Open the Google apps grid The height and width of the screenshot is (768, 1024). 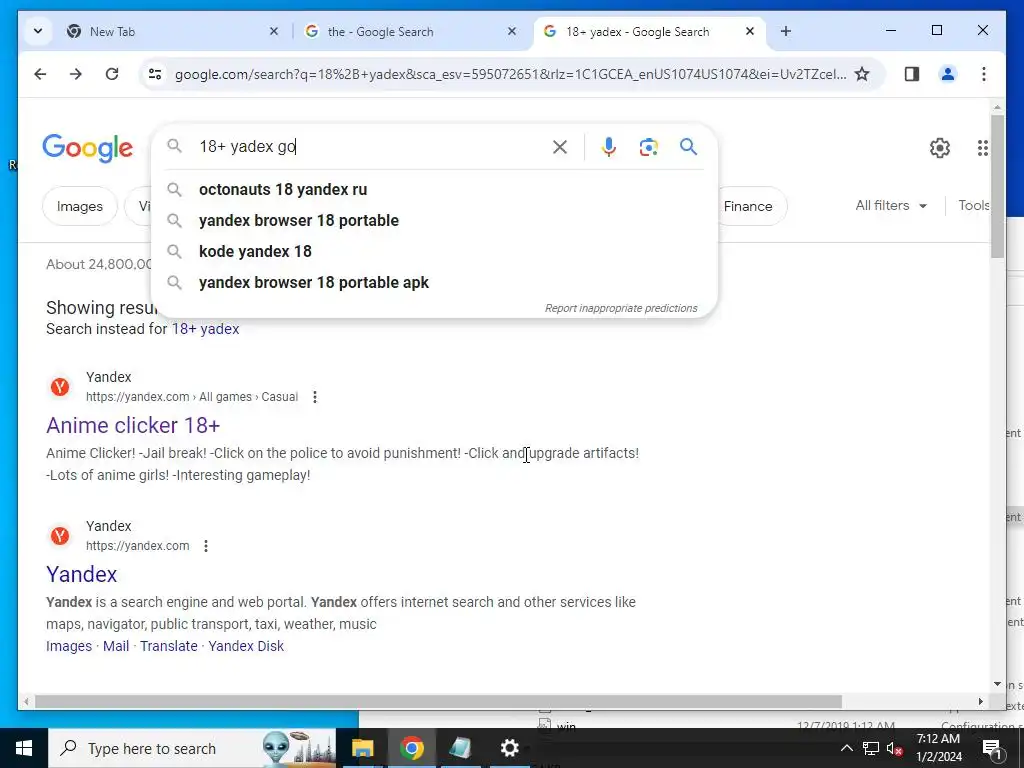point(983,148)
